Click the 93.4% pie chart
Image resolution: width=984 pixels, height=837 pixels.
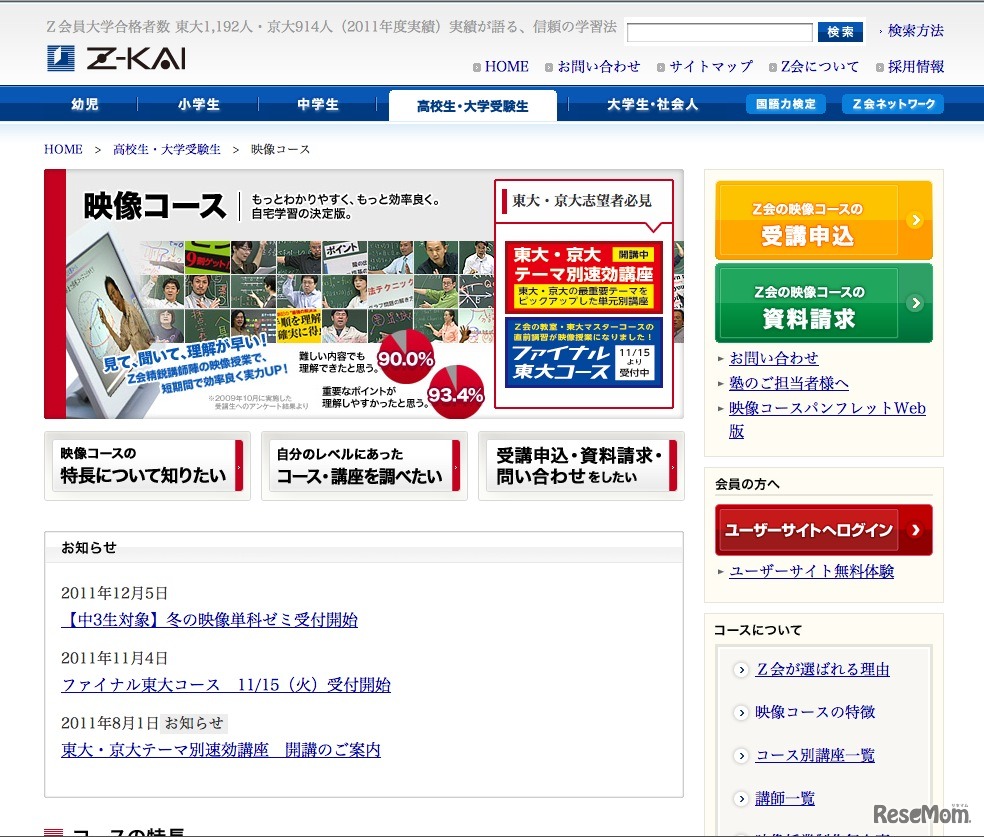tap(456, 392)
